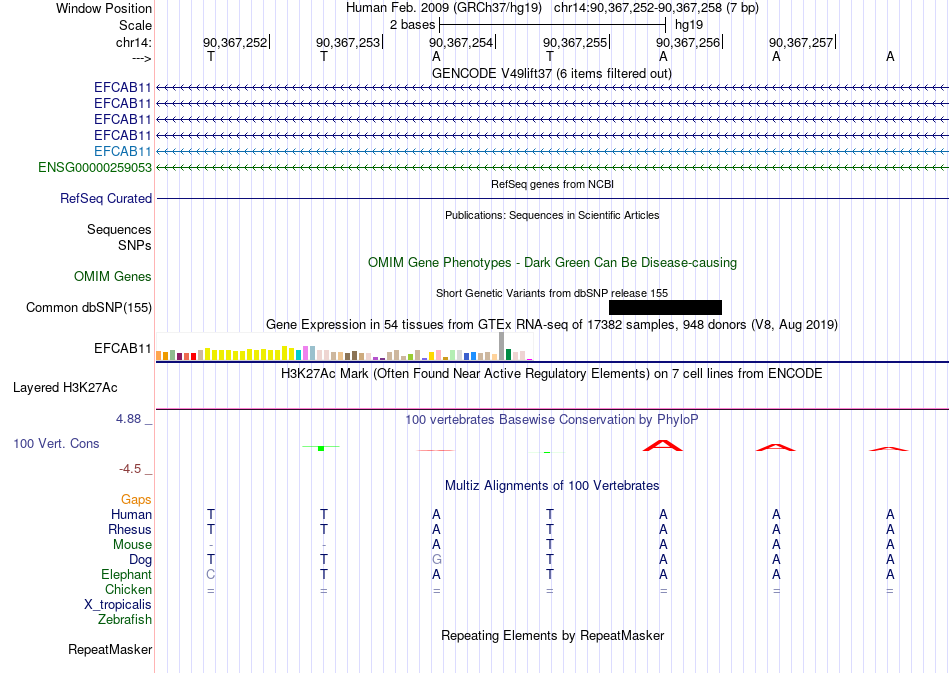Click the Window Position label
The height and width of the screenshot is (673, 950).
pos(104,8)
